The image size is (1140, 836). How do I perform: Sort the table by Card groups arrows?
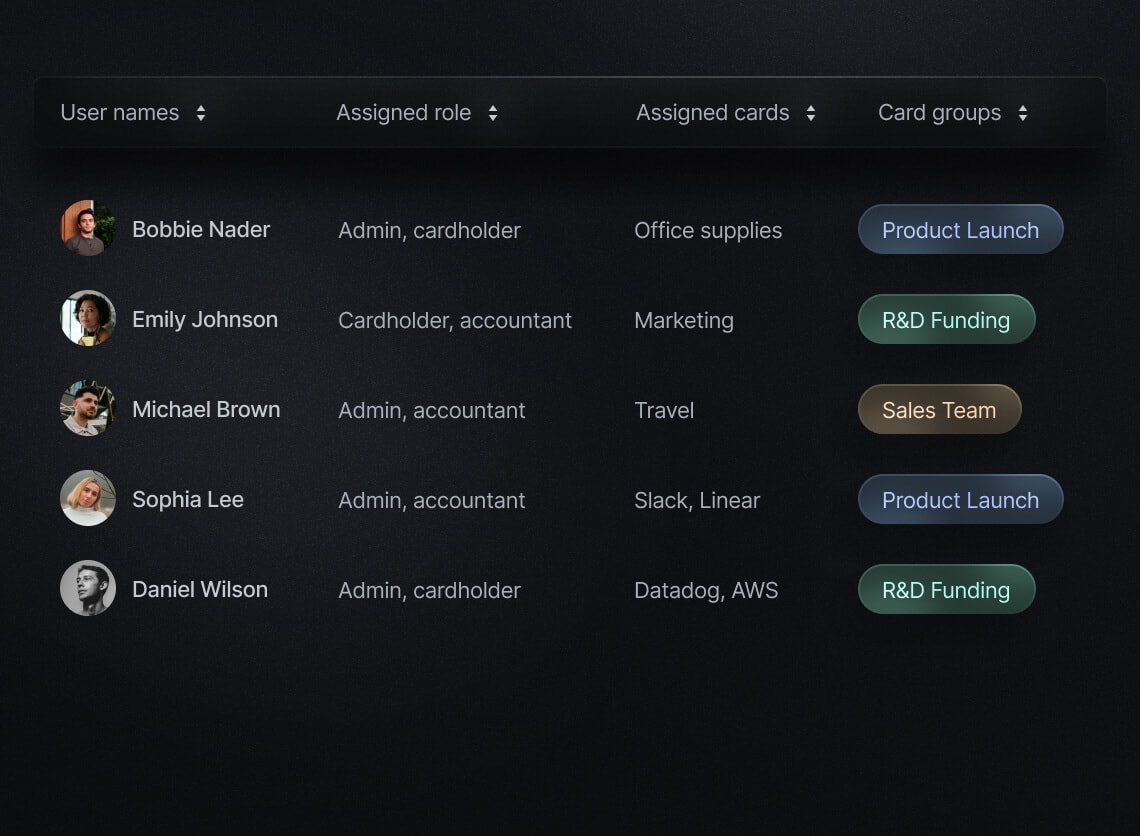click(x=1022, y=113)
